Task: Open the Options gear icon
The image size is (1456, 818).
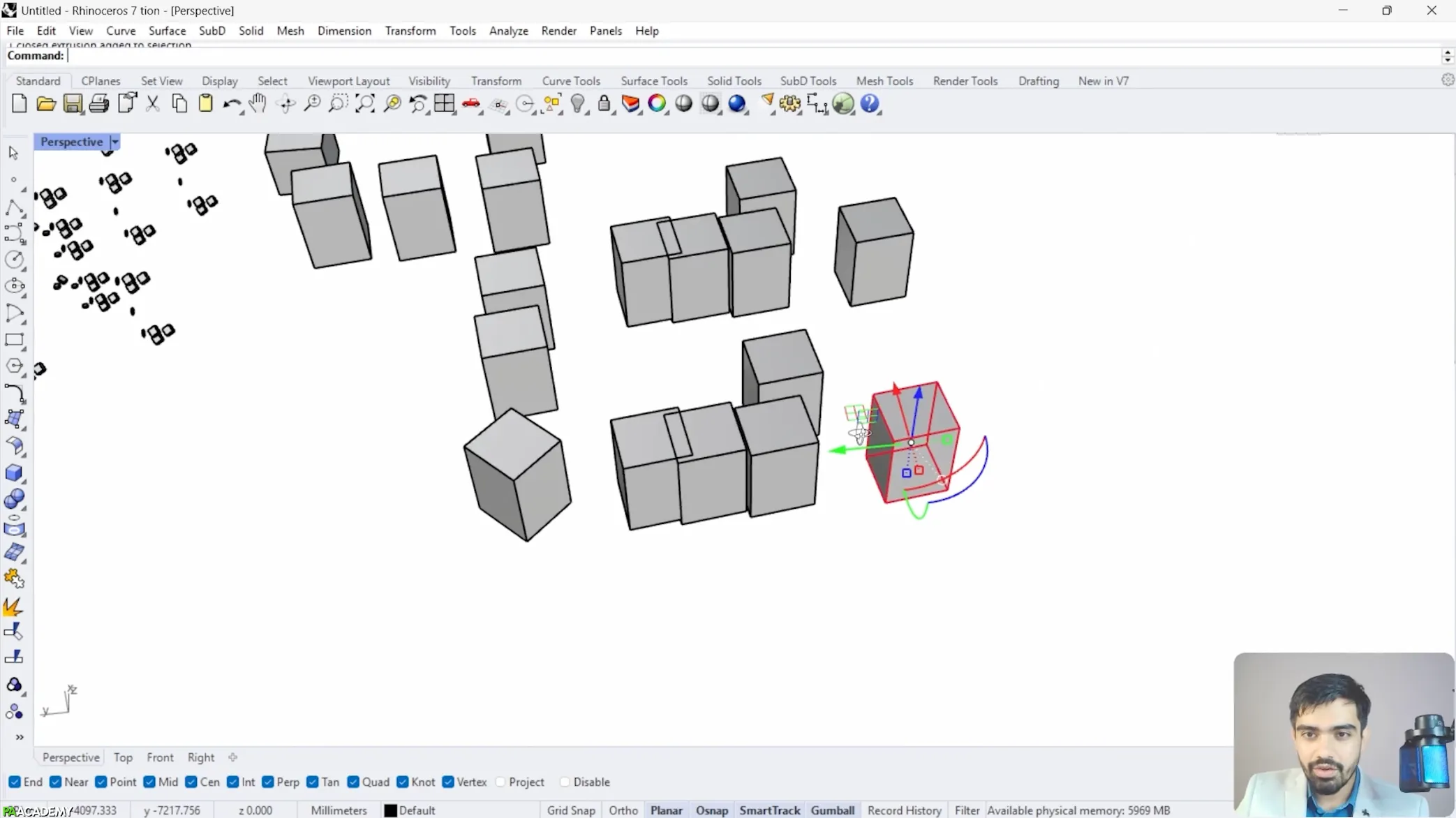Action: coord(790,104)
